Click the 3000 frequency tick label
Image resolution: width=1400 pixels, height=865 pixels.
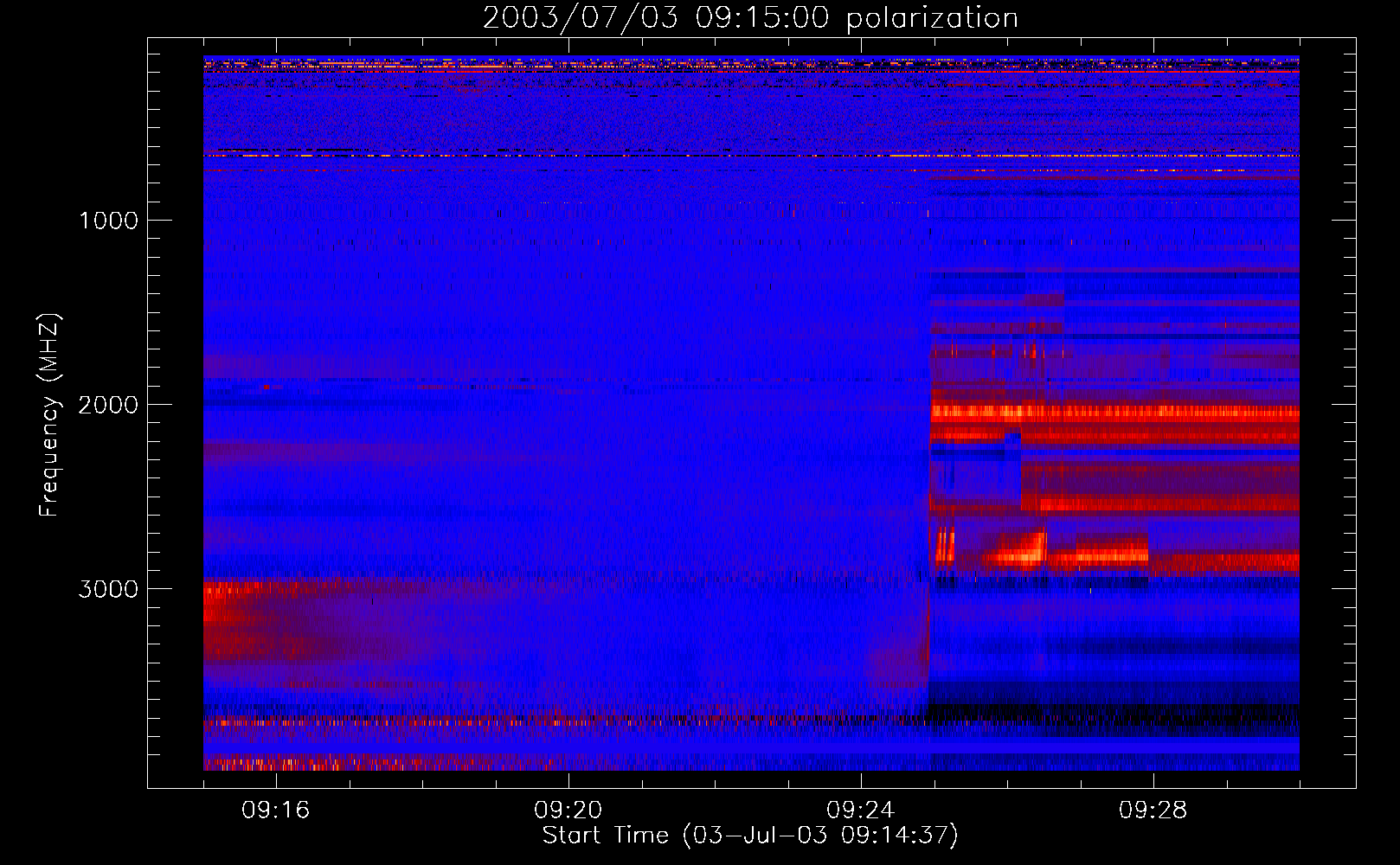point(109,589)
